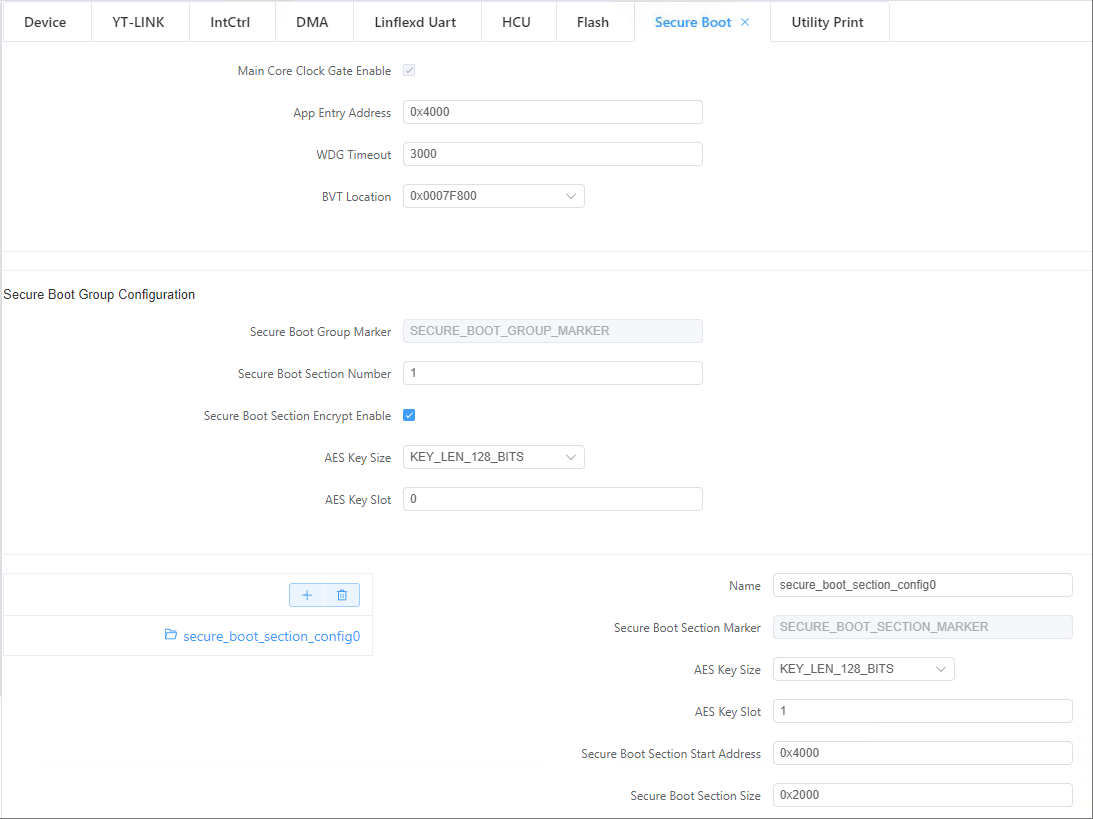1093x819 pixels.
Task: Click folder icon beside secure_boot_section_config0
Action: click(171, 635)
